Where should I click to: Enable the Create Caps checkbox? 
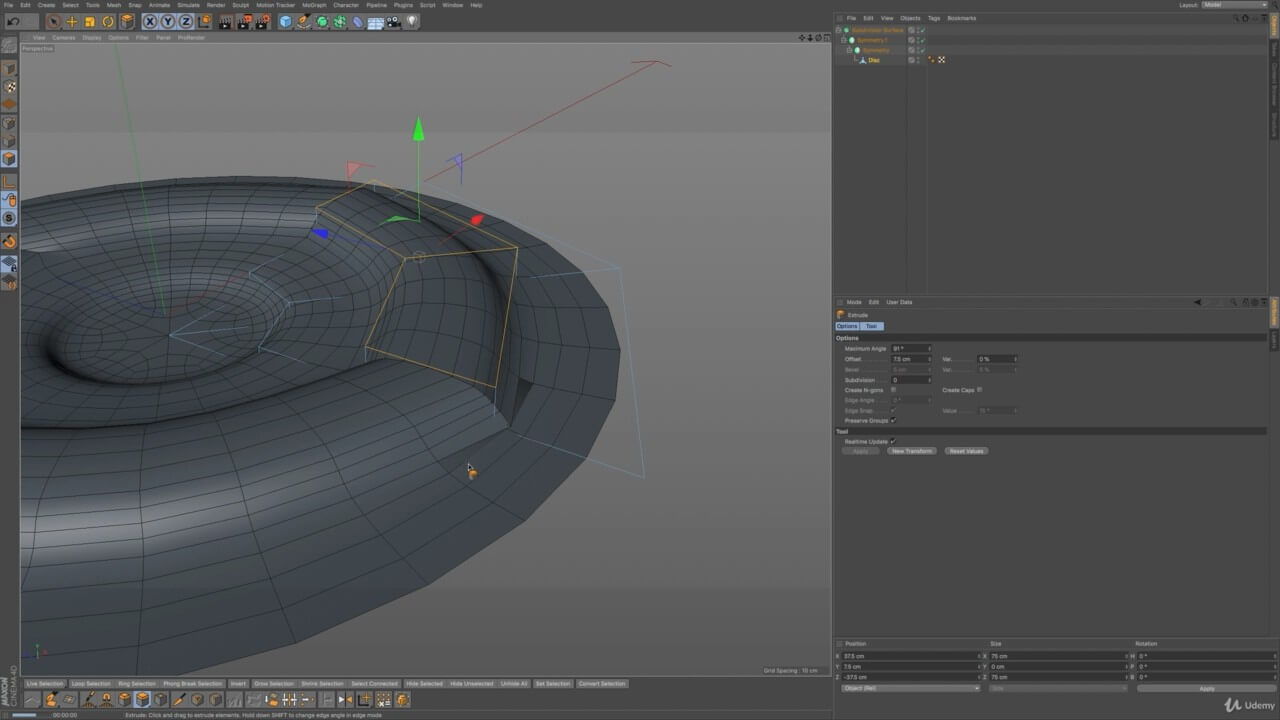pos(979,390)
